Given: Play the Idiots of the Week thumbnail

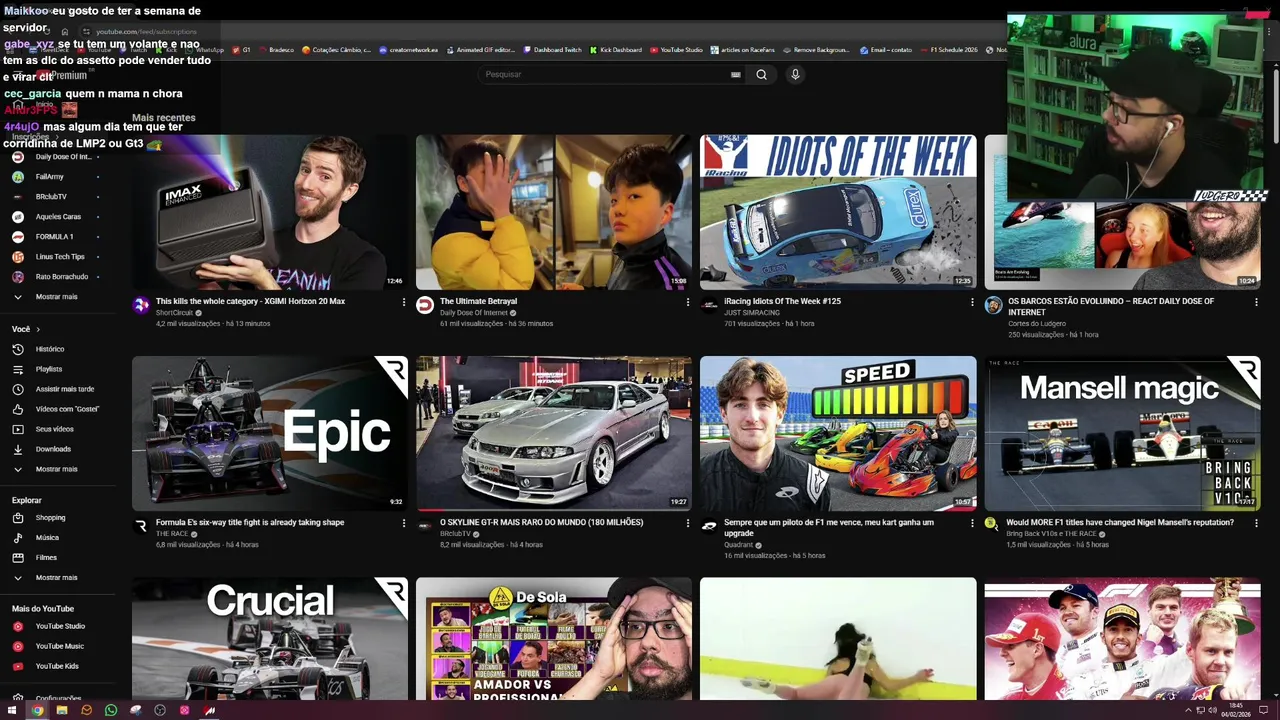Looking at the screenshot, I should point(838,212).
